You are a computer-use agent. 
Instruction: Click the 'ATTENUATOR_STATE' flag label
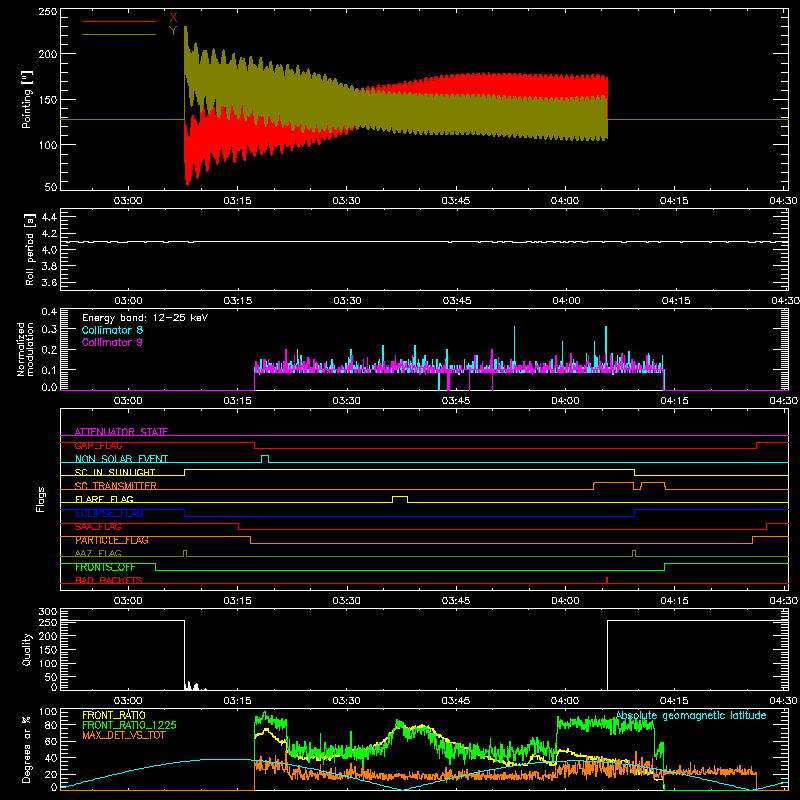[x=121, y=432]
